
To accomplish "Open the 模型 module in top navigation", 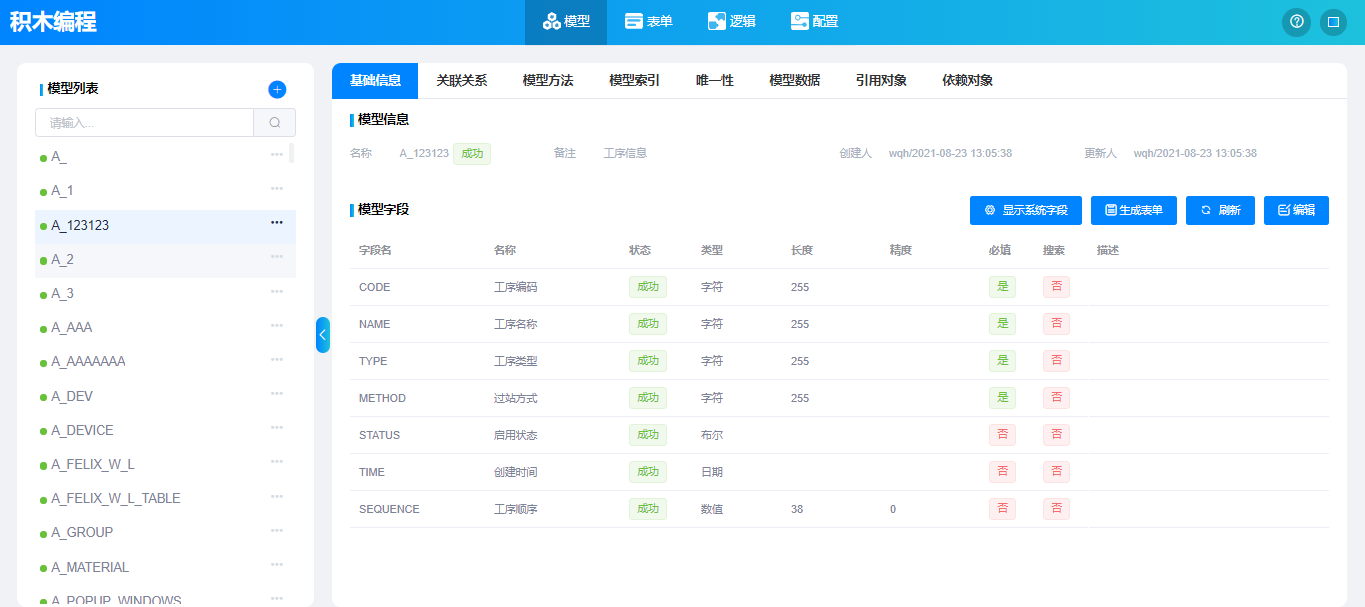I will pyautogui.click(x=566, y=22).
